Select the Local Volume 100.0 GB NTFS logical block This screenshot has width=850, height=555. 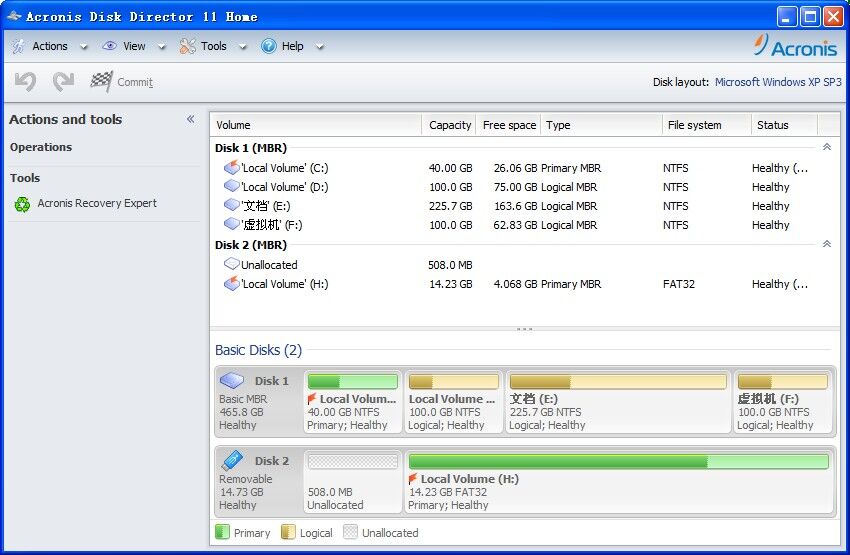click(454, 402)
